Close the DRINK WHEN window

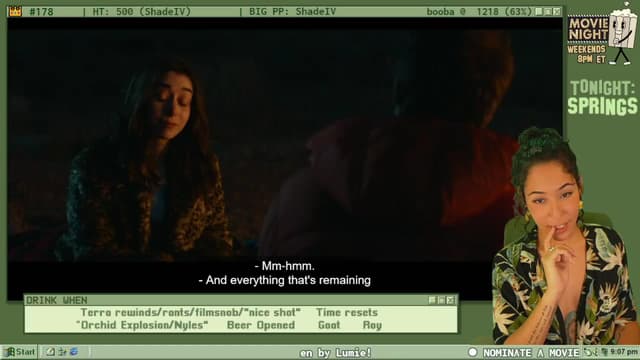click(x=451, y=300)
